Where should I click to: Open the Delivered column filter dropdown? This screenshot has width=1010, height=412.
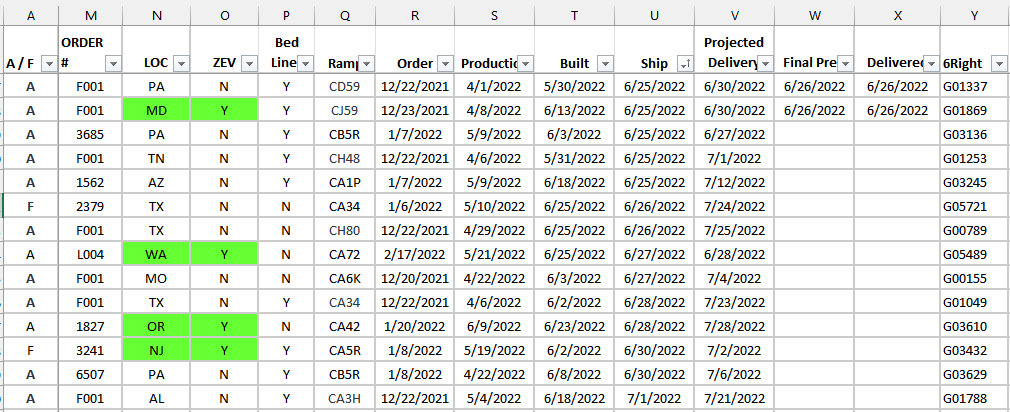pos(931,63)
